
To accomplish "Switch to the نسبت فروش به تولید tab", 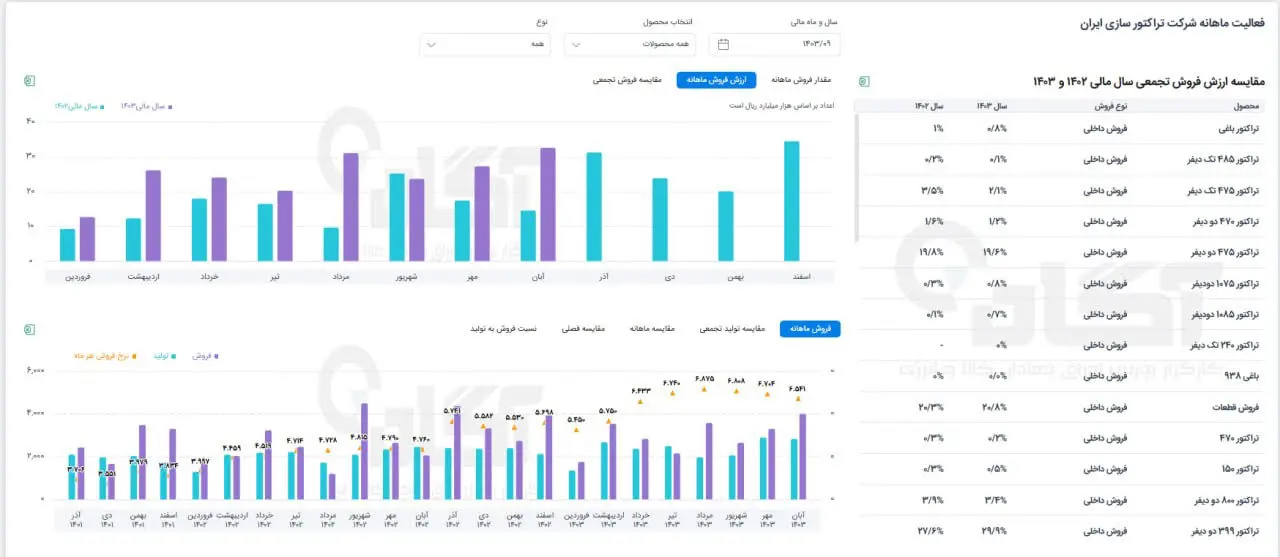I will (505, 328).
